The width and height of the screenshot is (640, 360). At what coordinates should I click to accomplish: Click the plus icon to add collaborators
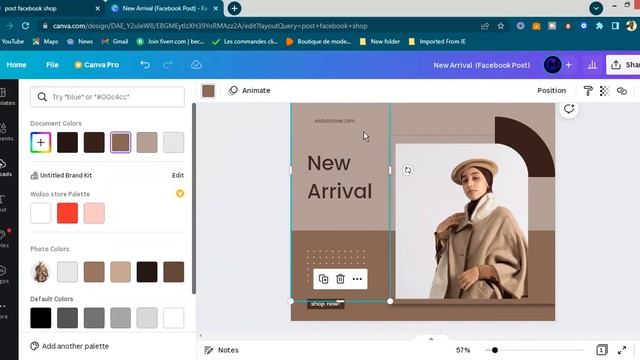(x=569, y=65)
